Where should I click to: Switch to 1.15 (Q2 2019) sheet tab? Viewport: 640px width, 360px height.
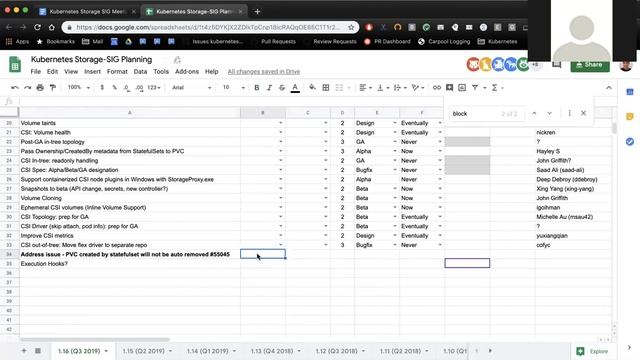tap(143, 351)
